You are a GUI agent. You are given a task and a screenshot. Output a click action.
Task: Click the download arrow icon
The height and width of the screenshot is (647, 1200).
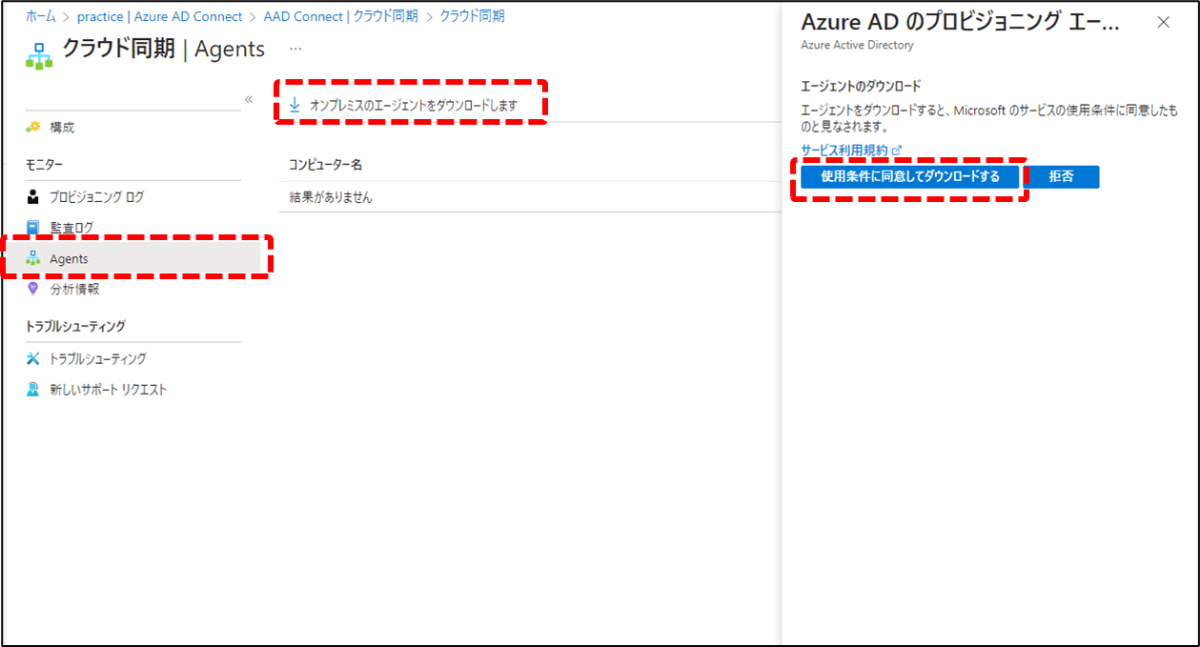(x=295, y=104)
